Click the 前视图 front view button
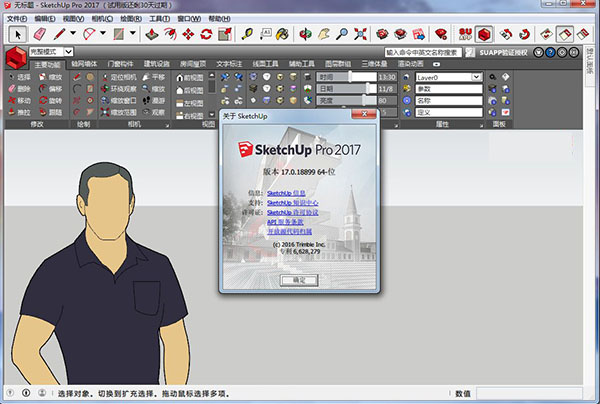The image size is (600, 404). (190, 78)
